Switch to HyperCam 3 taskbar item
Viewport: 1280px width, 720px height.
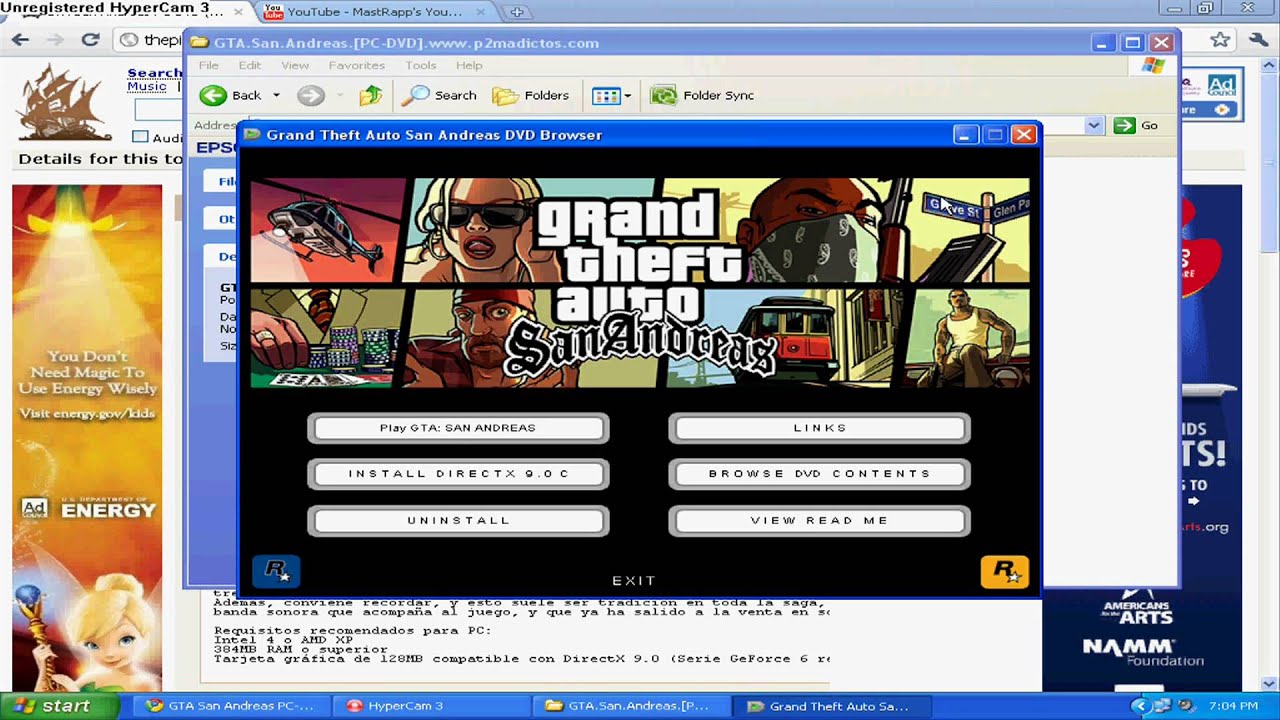[430, 706]
